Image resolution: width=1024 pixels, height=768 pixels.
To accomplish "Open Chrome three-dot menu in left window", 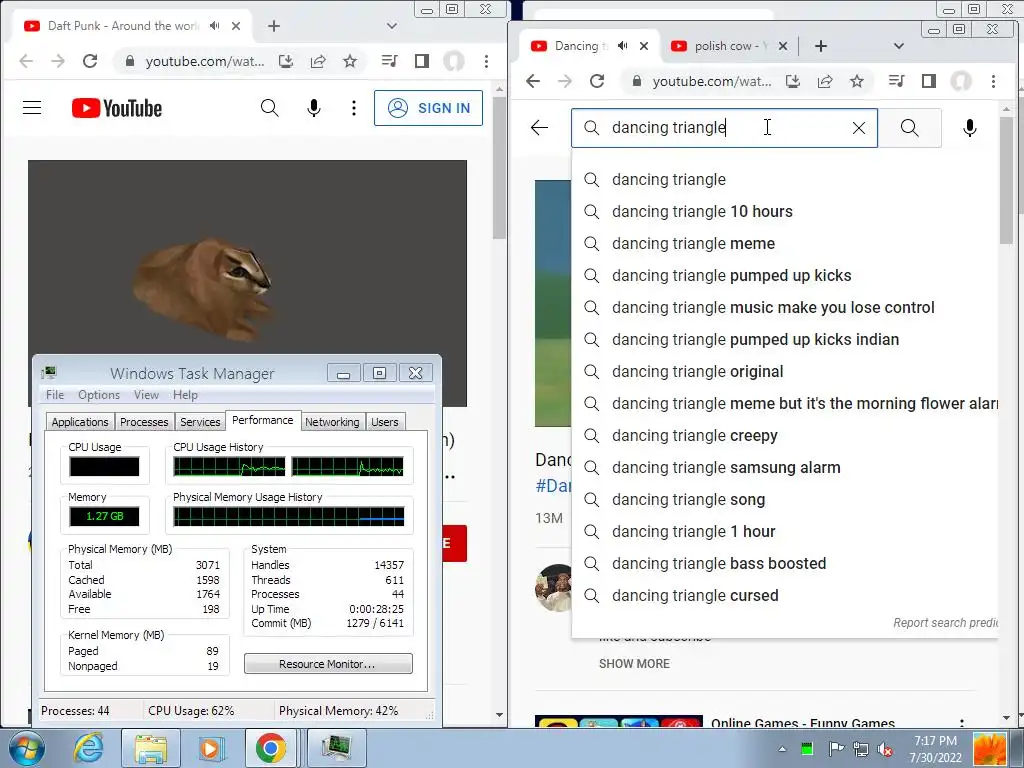I will click(487, 61).
